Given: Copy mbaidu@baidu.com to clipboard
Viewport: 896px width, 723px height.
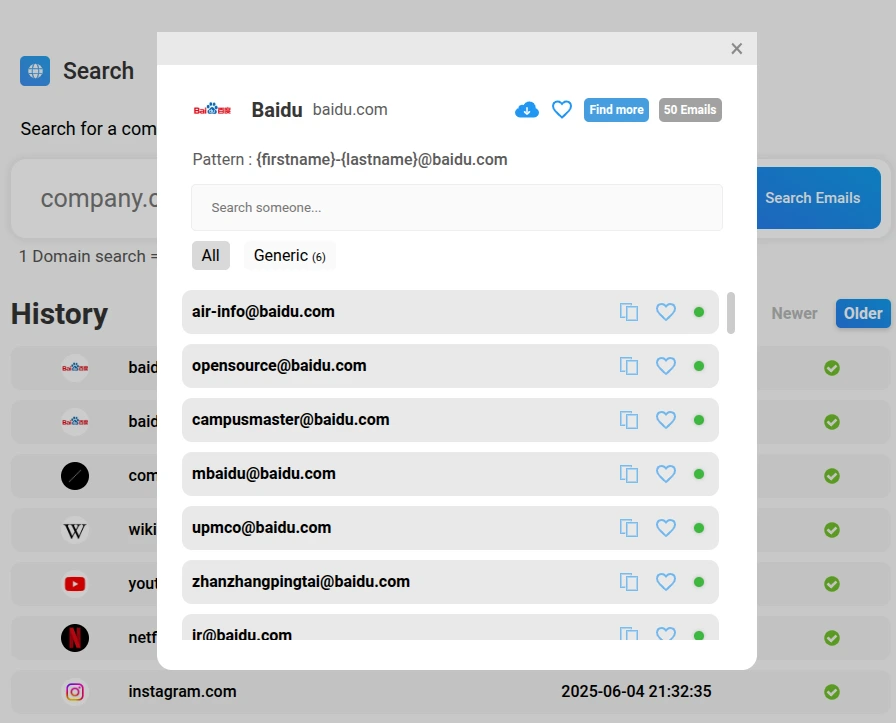Looking at the screenshot, I should coord(629,474).
